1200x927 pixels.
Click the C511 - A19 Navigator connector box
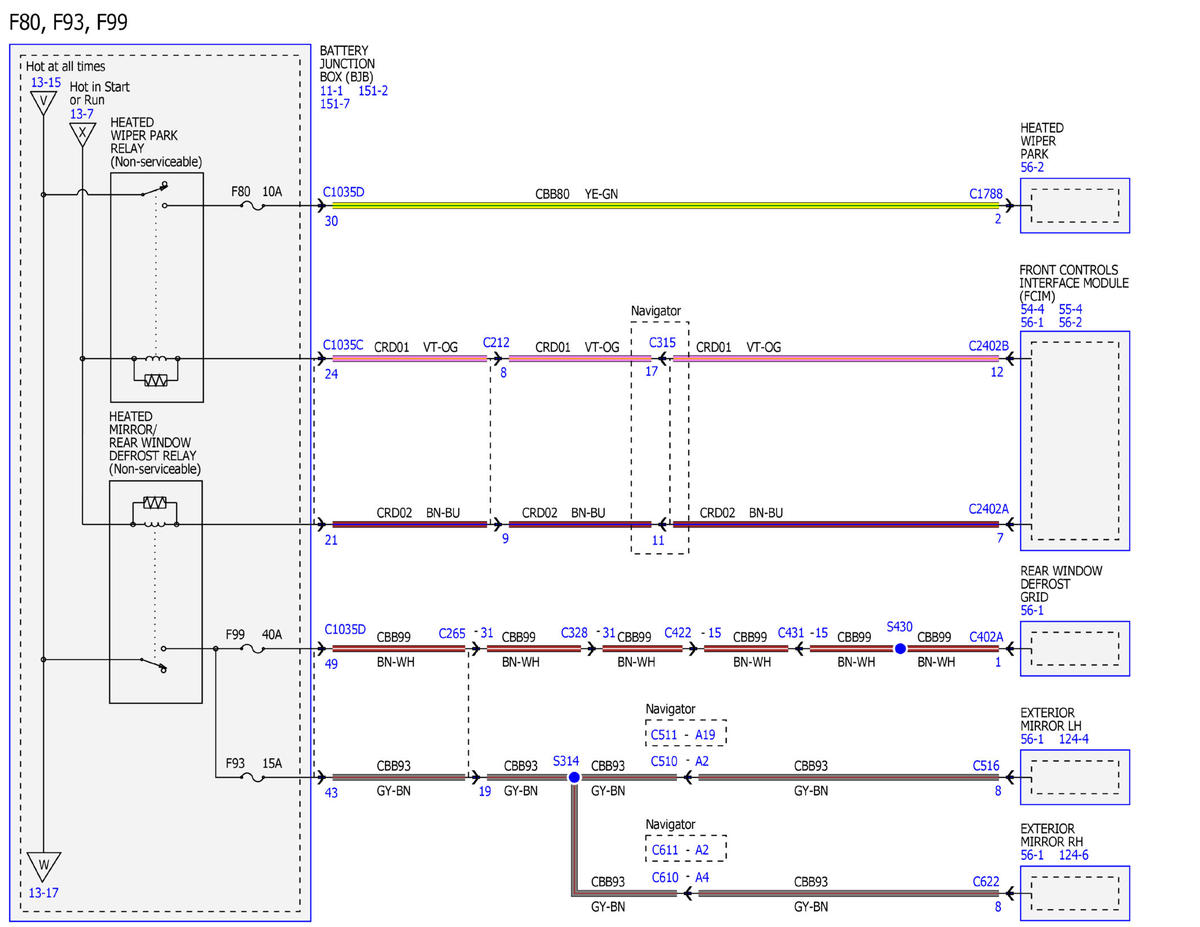pos(685,734)
